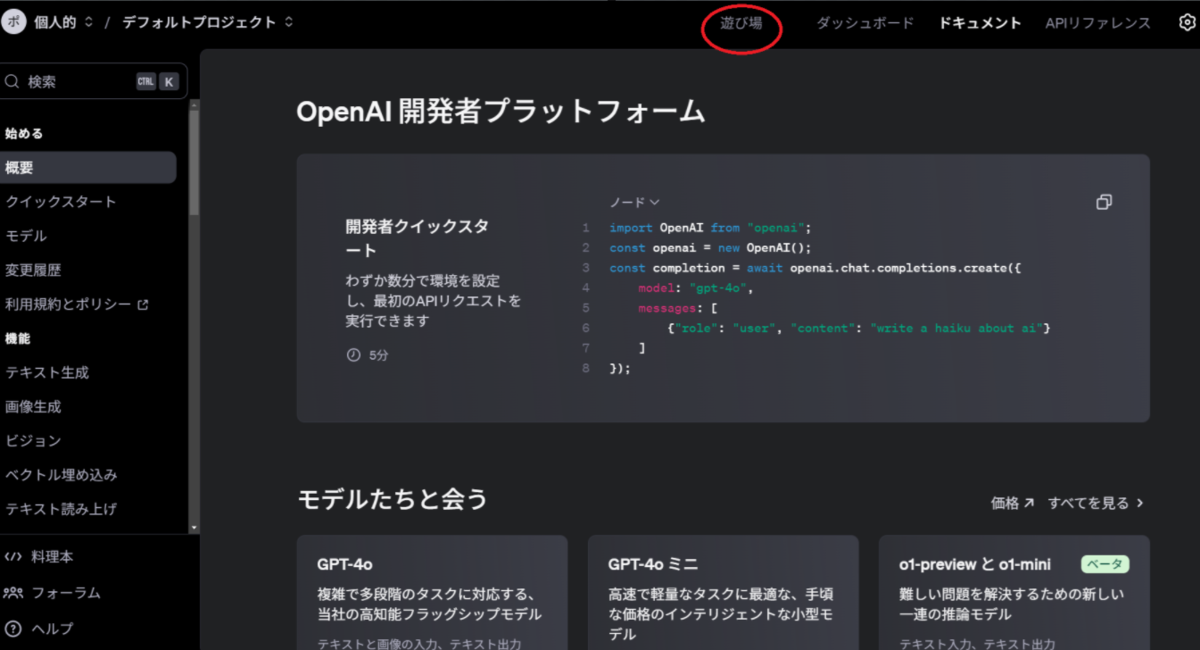Switch to ダッシュボード tab

tap(865, 23)
